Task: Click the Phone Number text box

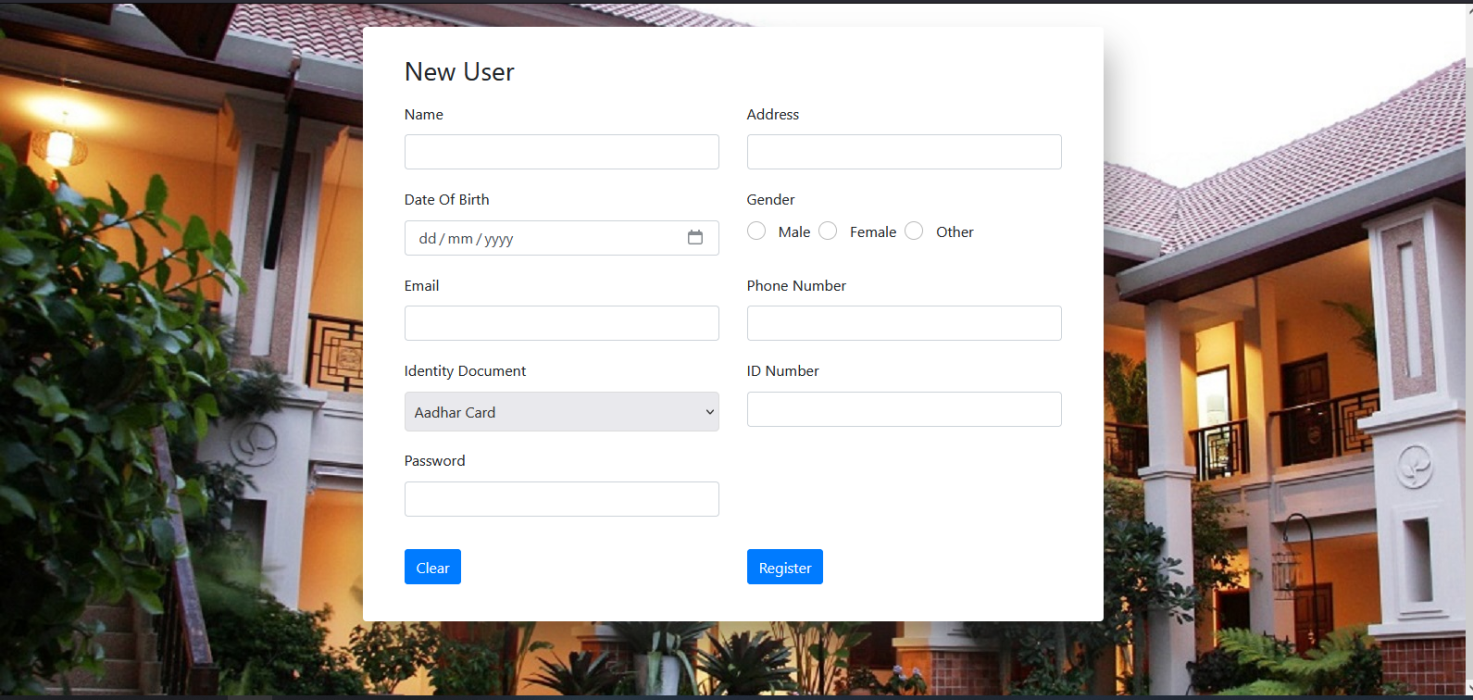Action: coord(903,323)
